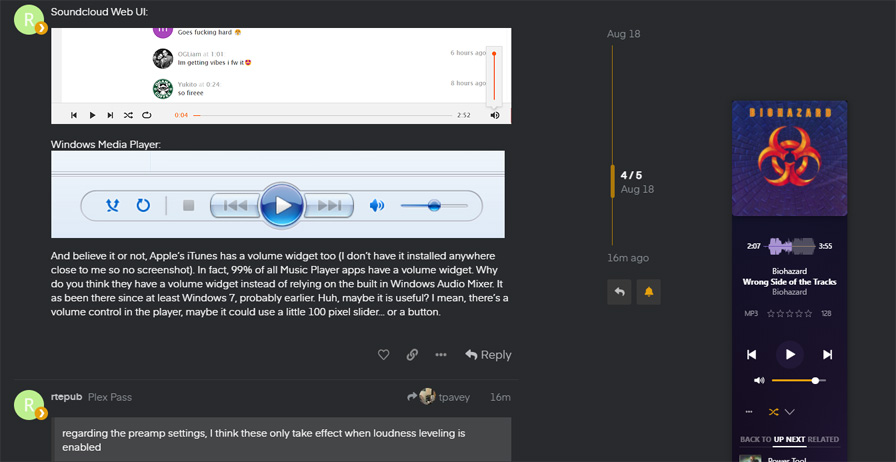Click the arrow reply button under the timeline
The height and width of the screenshot is (462, 896).
pyautogui.click(x=619, y=292)
